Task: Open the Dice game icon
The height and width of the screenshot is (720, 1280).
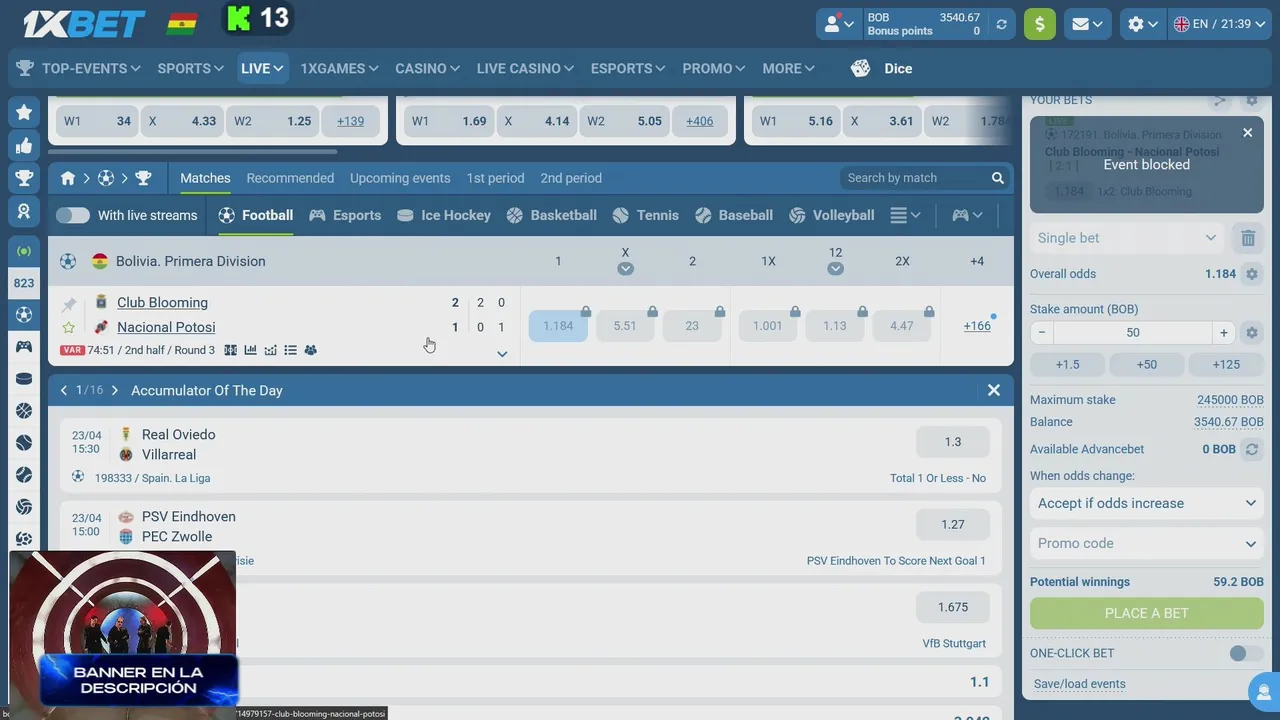Action: point(860,68)
